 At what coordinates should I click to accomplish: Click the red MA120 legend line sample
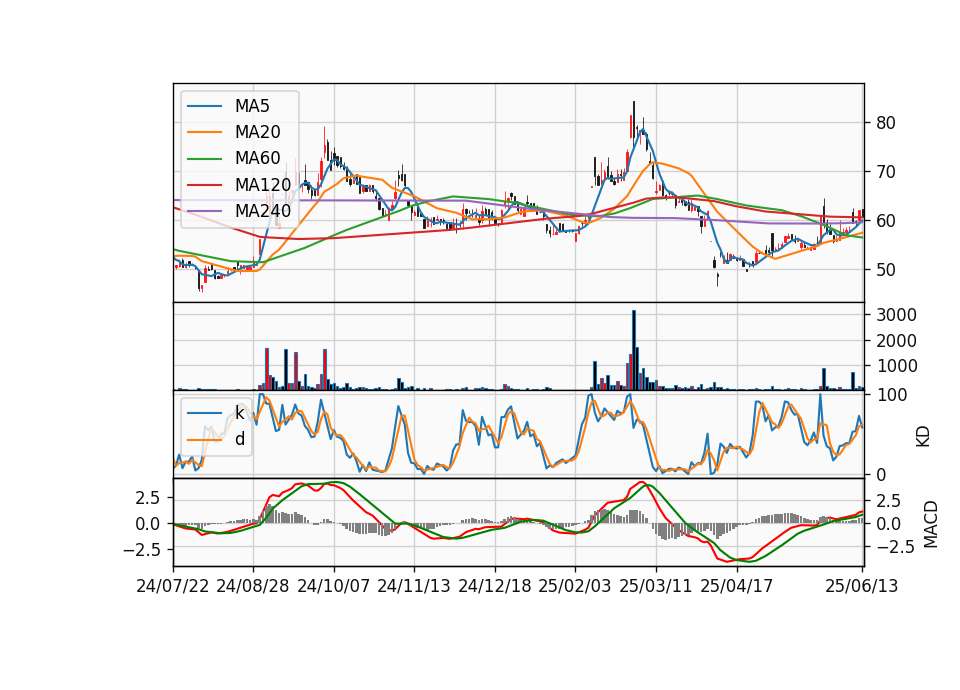pyautogui.click(x=204, y=185)
